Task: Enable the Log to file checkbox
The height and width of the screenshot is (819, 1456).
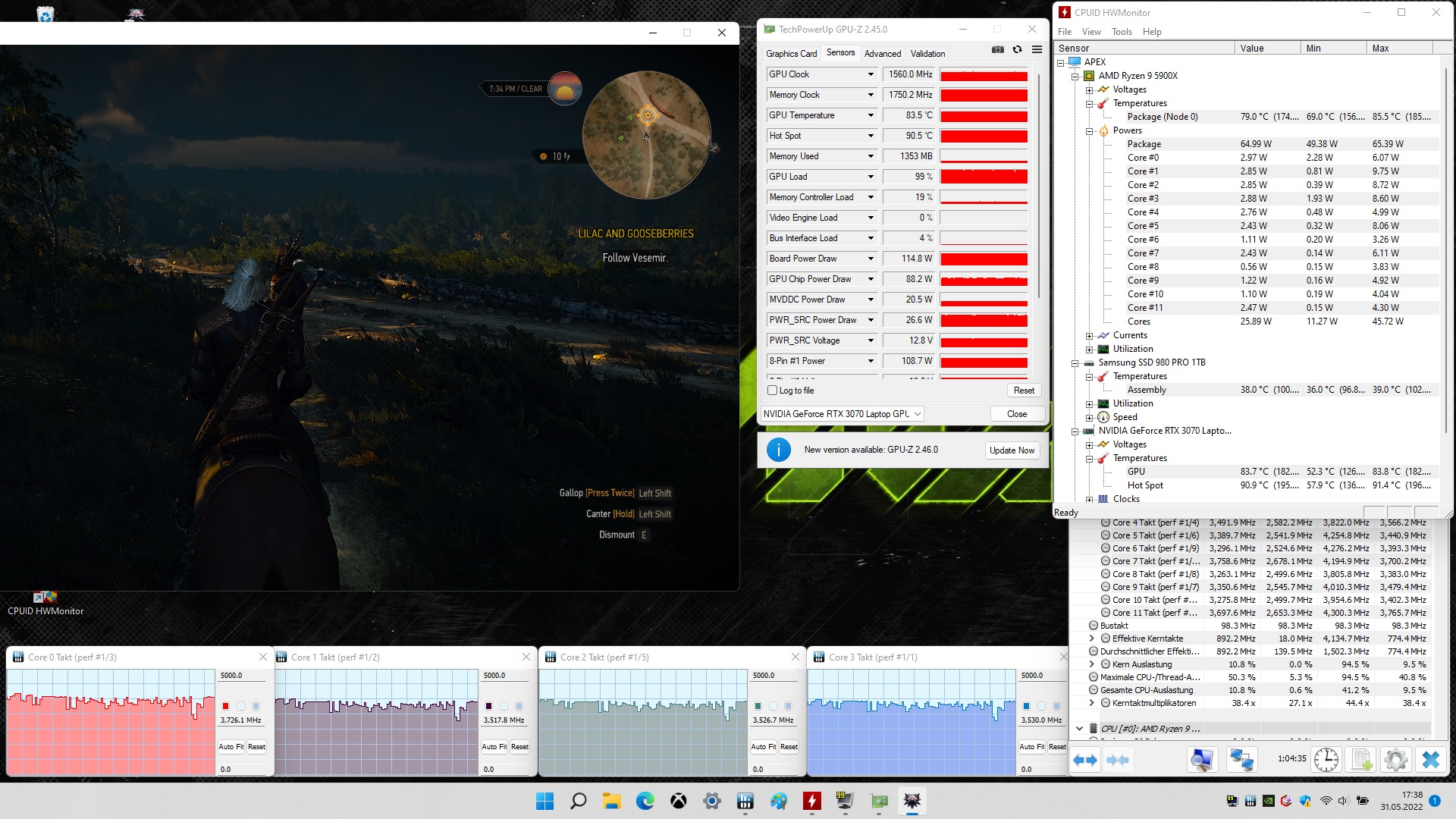Action: tap(772, 391)
